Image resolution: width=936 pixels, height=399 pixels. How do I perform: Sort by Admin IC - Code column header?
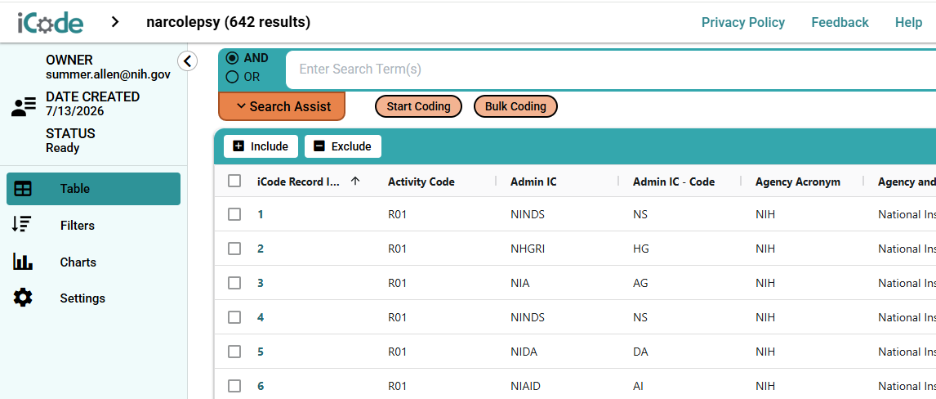click(674, 182)
